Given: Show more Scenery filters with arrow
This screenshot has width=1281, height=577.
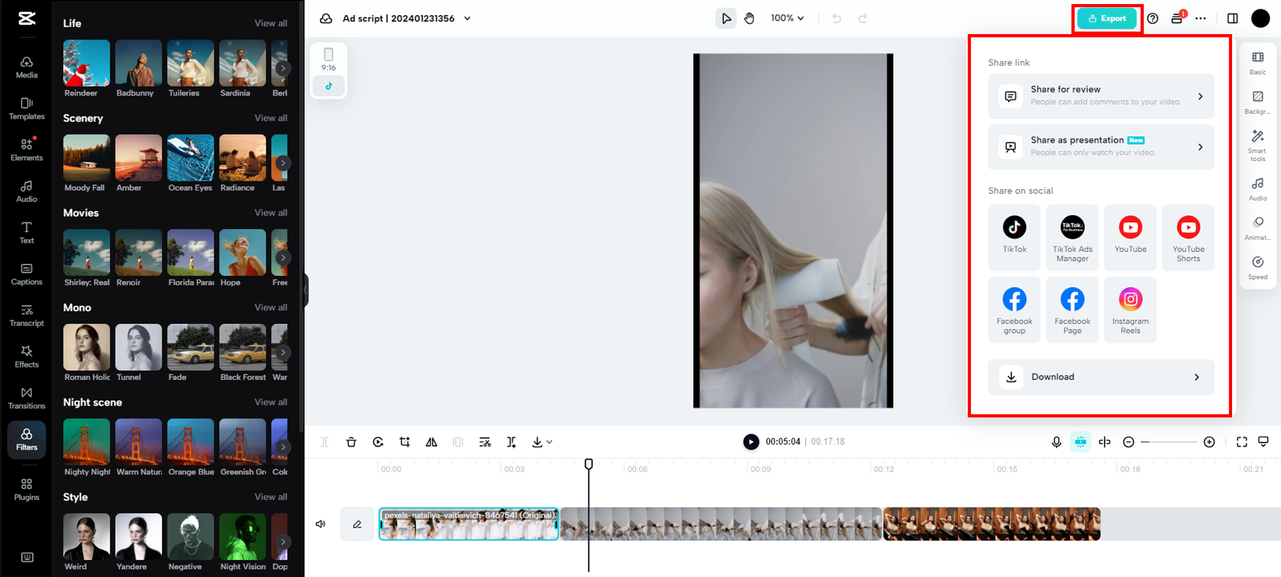Looking at the screenshot, I should 283,163.
